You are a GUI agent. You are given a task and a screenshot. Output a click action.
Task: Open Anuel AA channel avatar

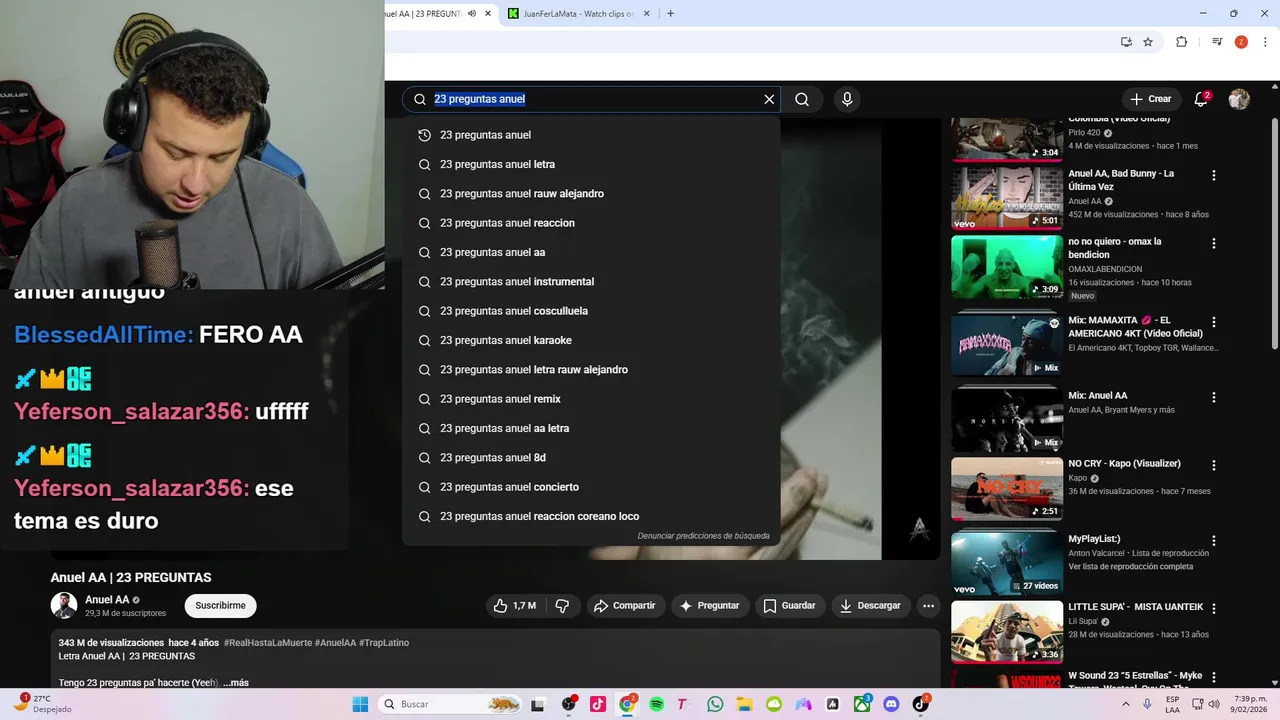click(x=64, y=606)
